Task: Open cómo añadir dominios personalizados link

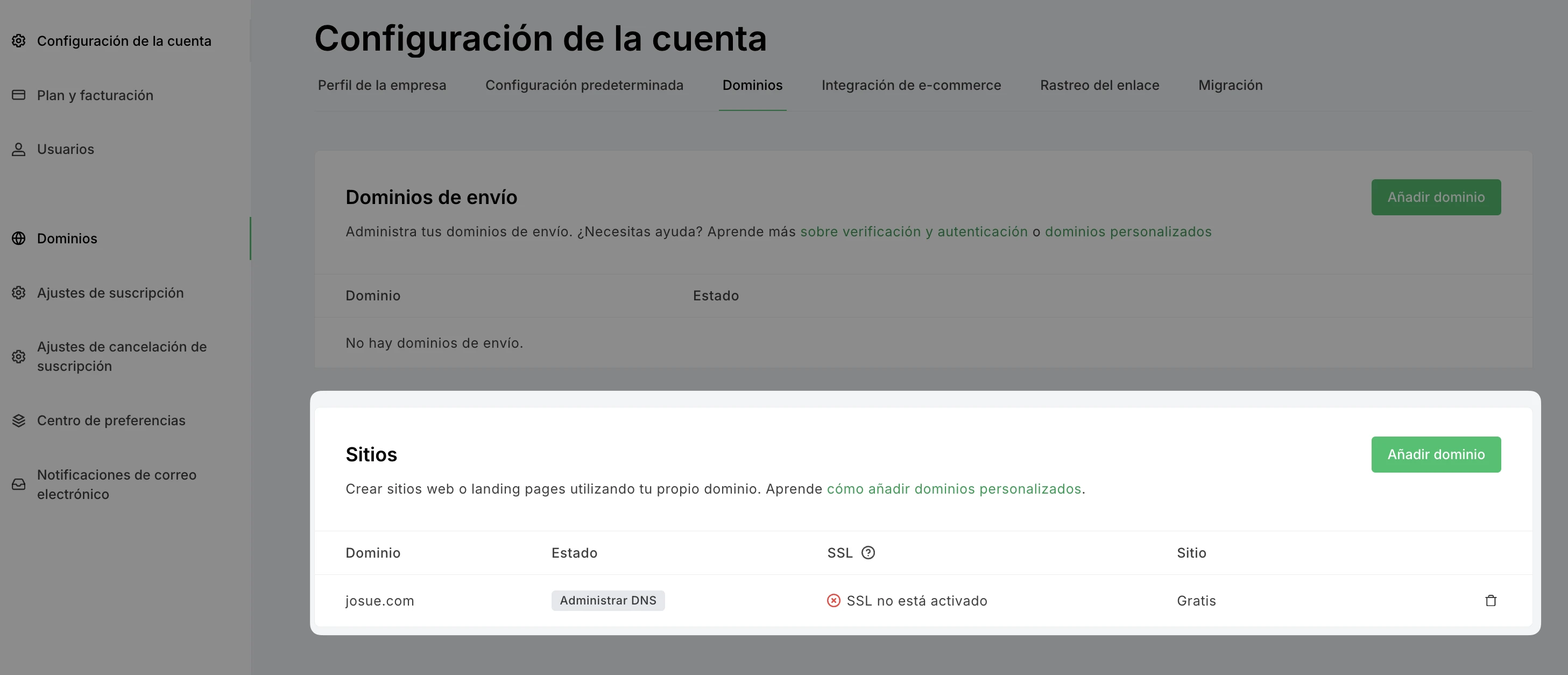Action: point(953,489)
